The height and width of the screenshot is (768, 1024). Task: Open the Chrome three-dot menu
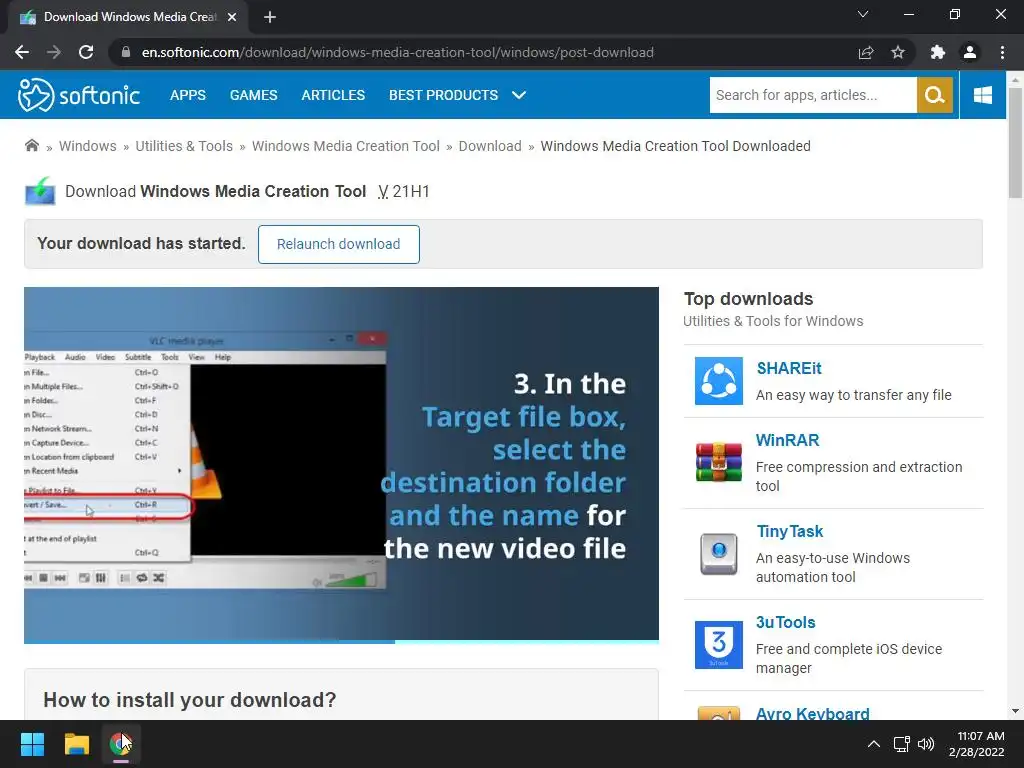(x=1002, y=52)
